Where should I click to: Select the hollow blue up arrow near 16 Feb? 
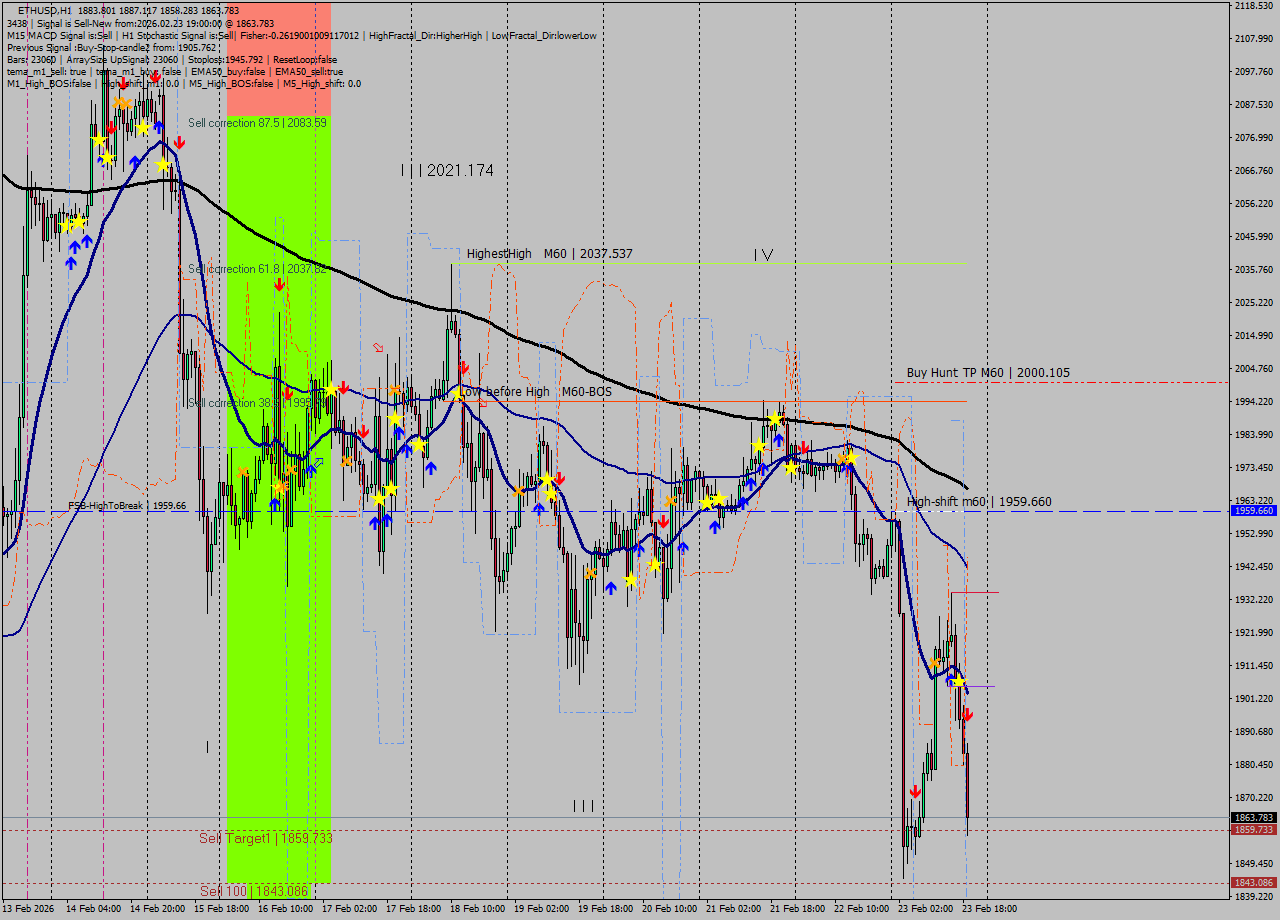click(x=319, y=463)
